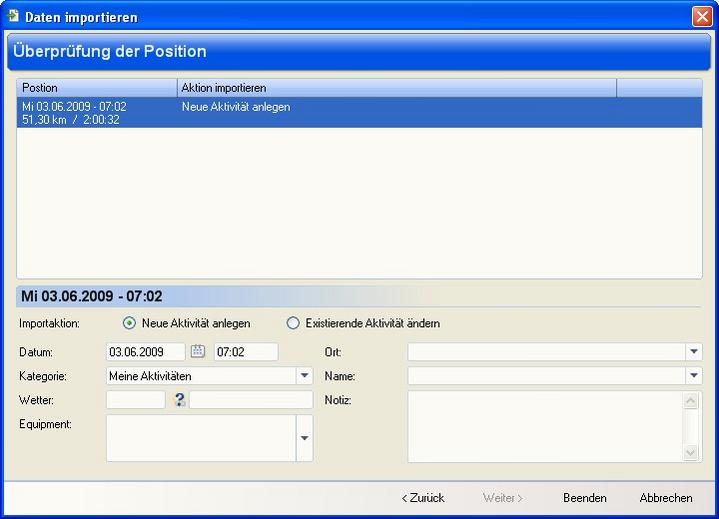The image size is (719, 519).
Task: Open the Ort dropdown list
Action: tap(693, 352)
